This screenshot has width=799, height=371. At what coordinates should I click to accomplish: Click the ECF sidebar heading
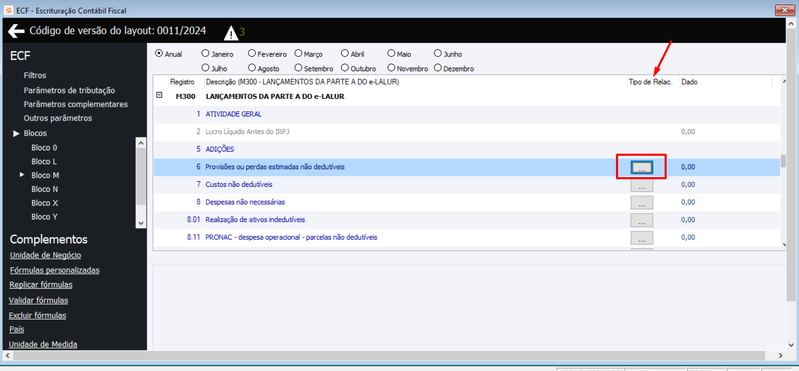click(x=20, y=56)
